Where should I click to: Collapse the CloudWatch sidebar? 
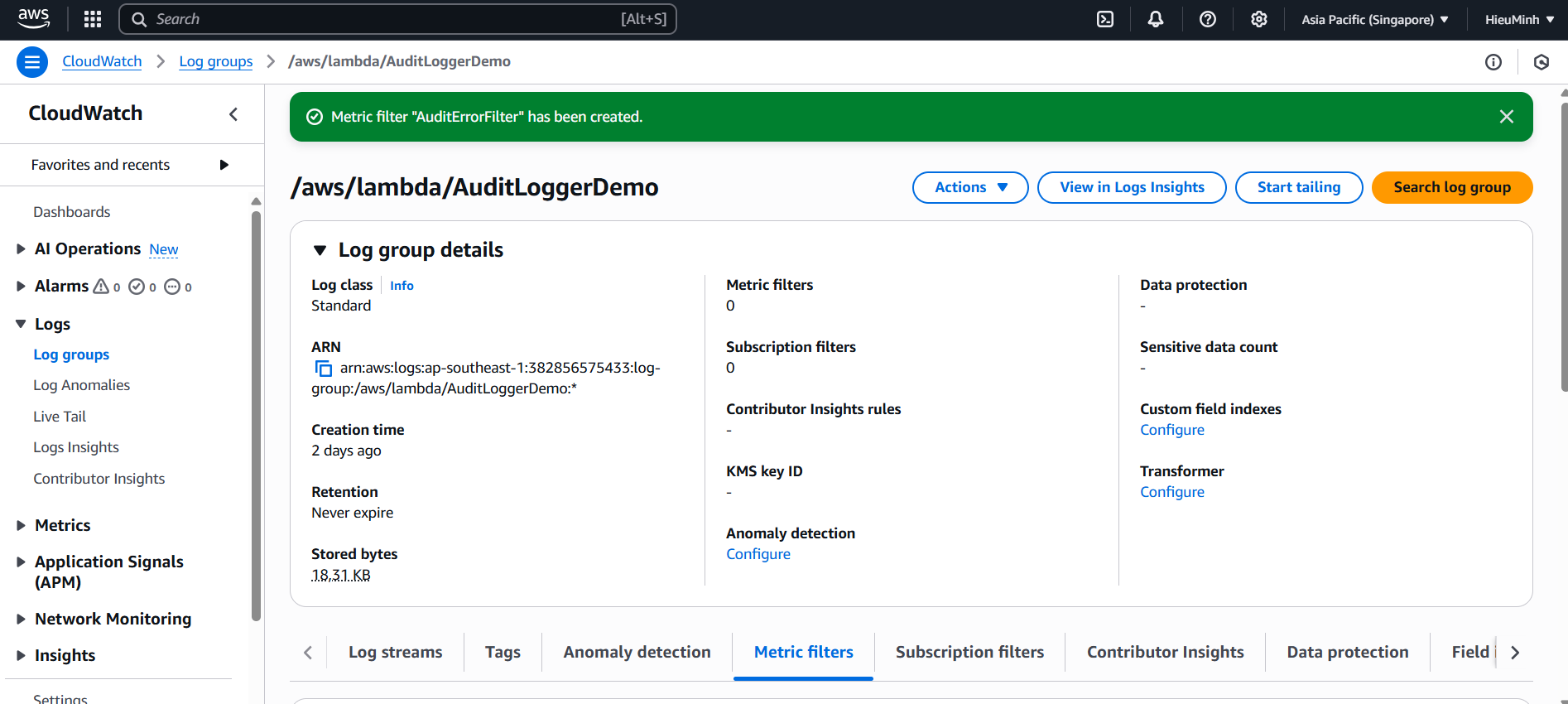233,114
